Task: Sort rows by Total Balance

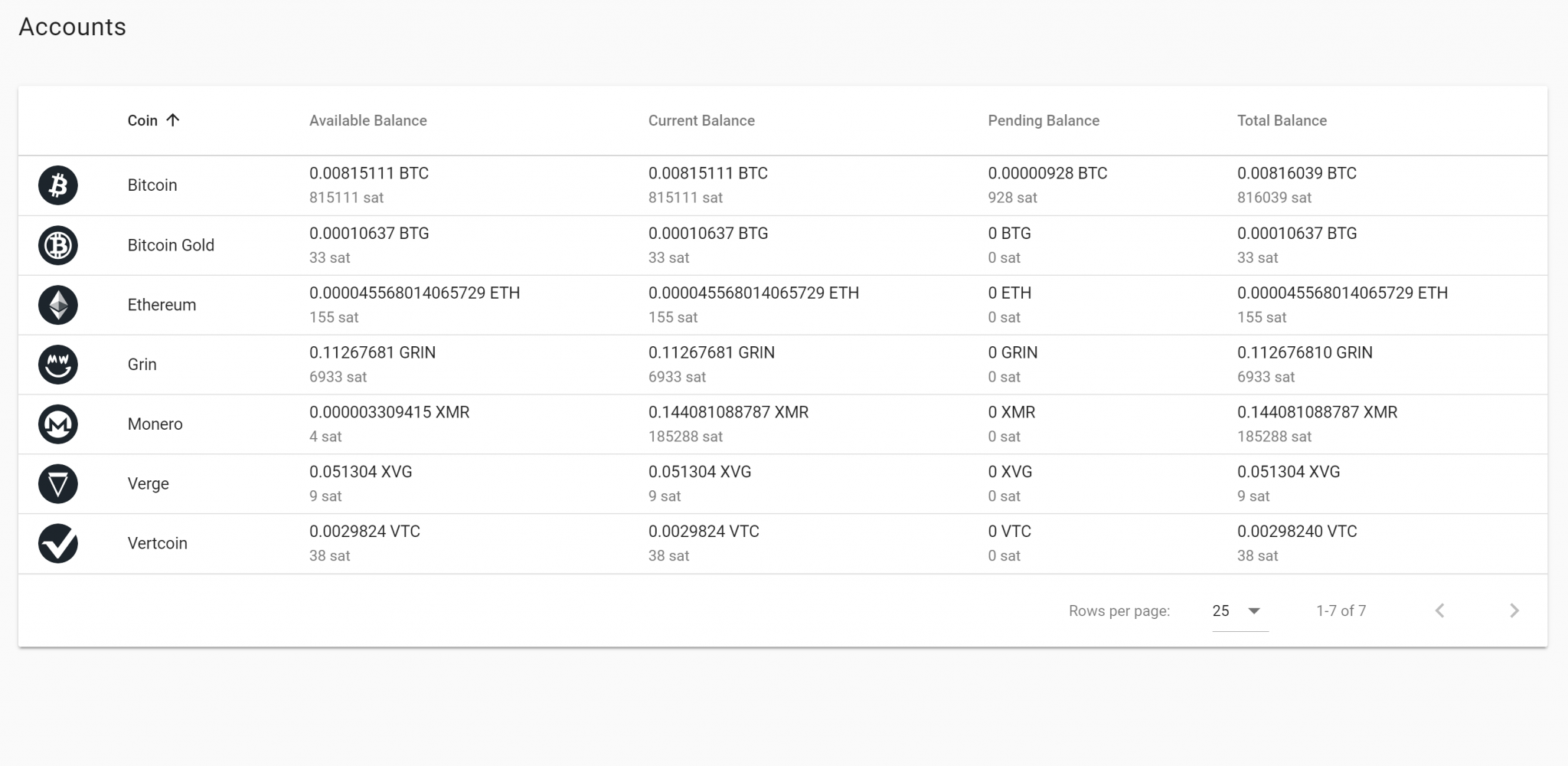Action: pyautogui.click(x=1282, y=120)
